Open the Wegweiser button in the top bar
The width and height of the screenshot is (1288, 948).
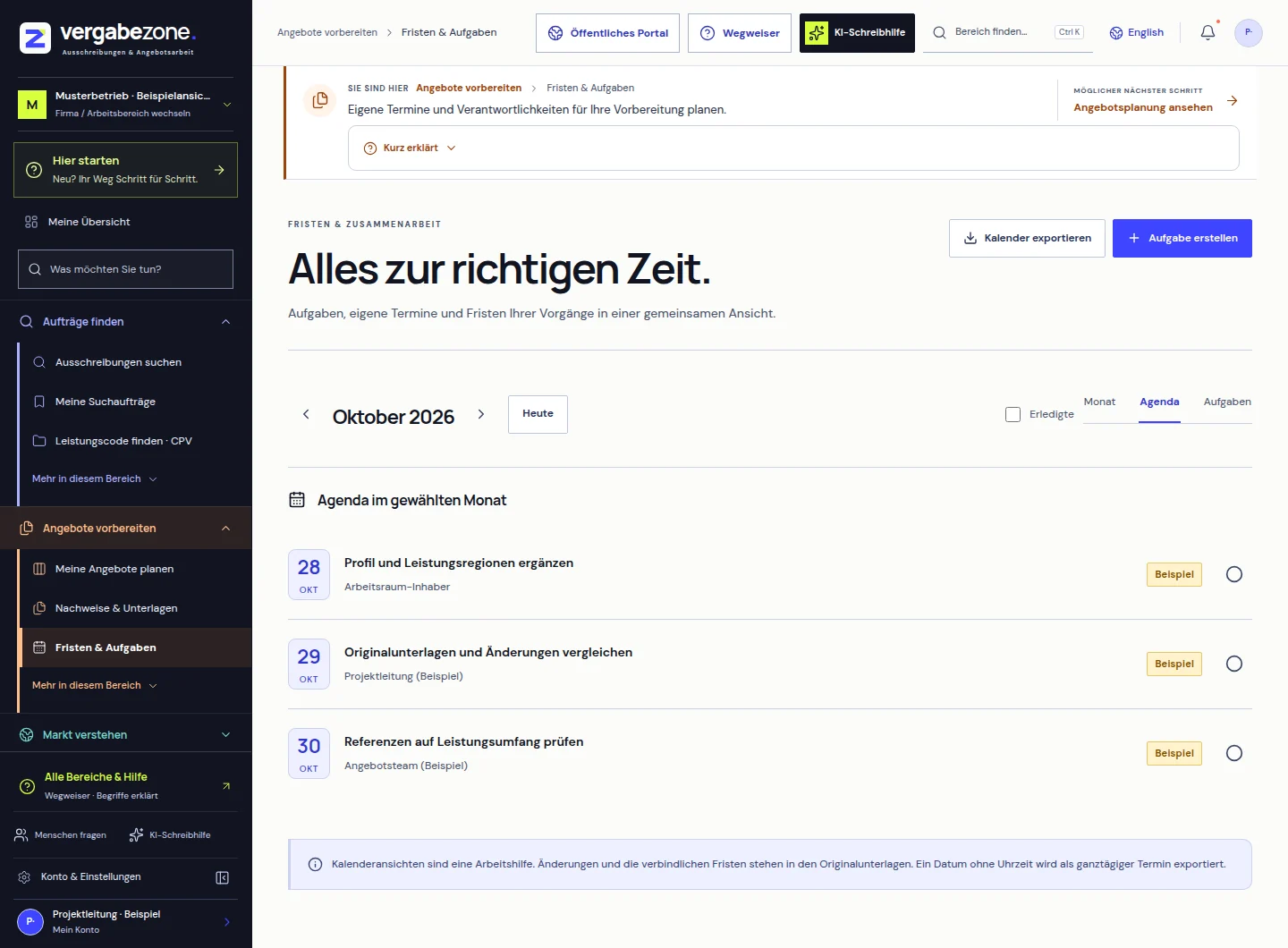coord(740,33)
